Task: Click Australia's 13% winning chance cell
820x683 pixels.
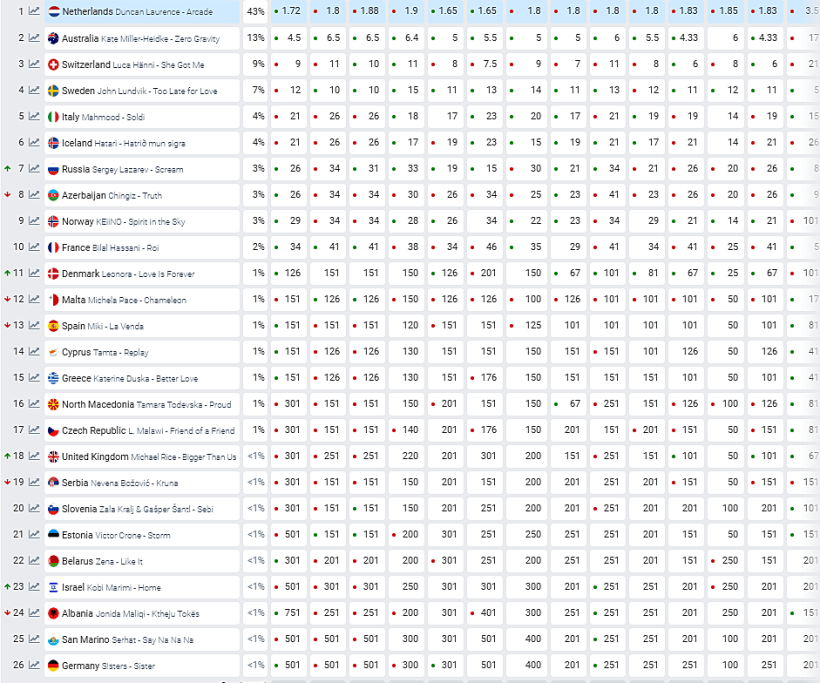Action: 256,38
